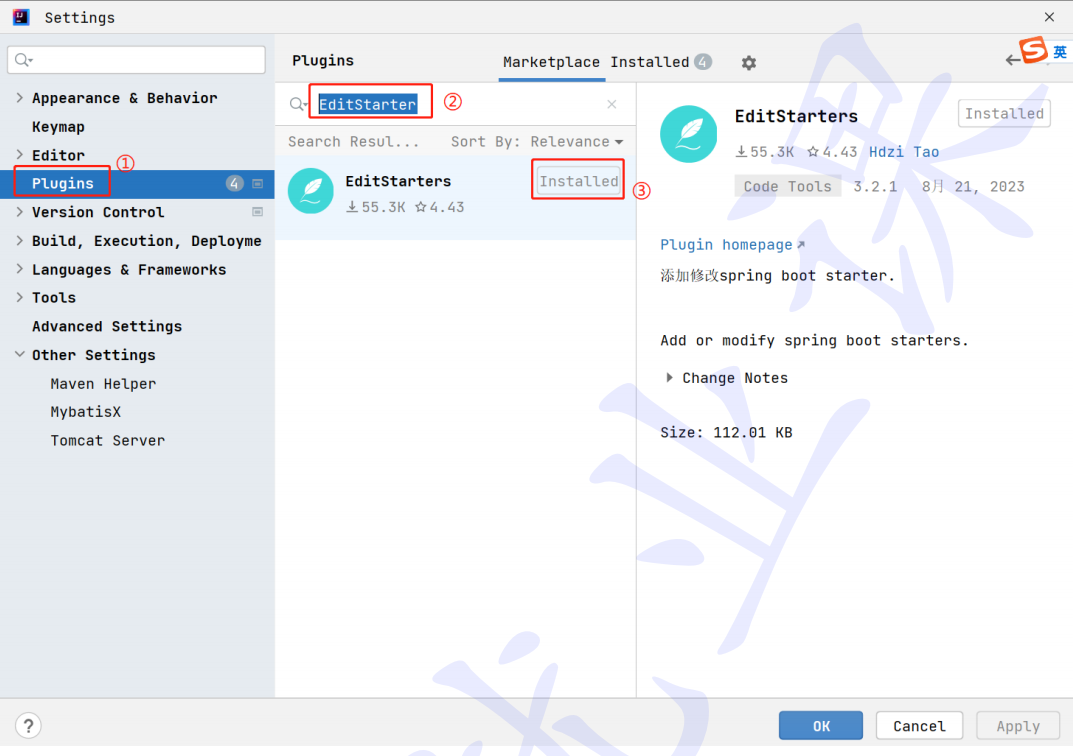1073x756 pixels.
Task: Expand Build, Execution, Deployment node
Action: 20,240
